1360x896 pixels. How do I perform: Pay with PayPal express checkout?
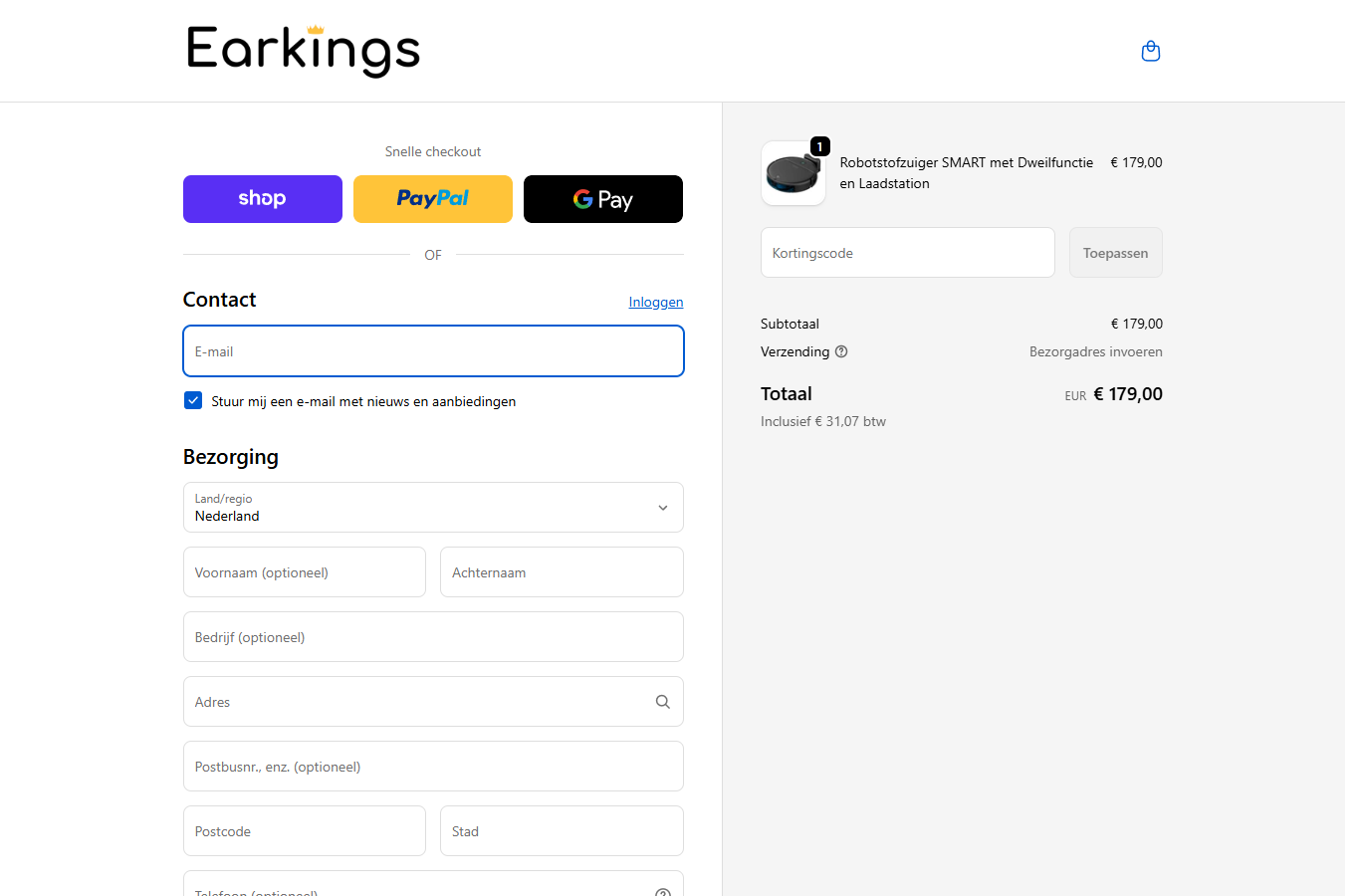[x=433, y=199]
